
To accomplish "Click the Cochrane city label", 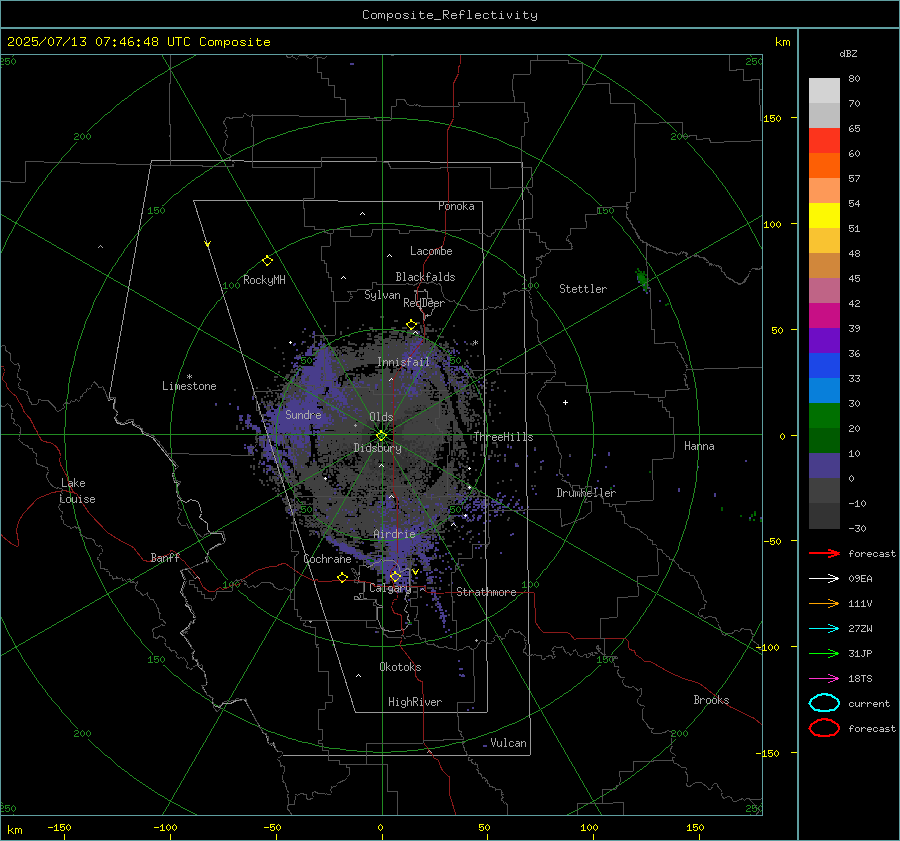I will point(327,559).
